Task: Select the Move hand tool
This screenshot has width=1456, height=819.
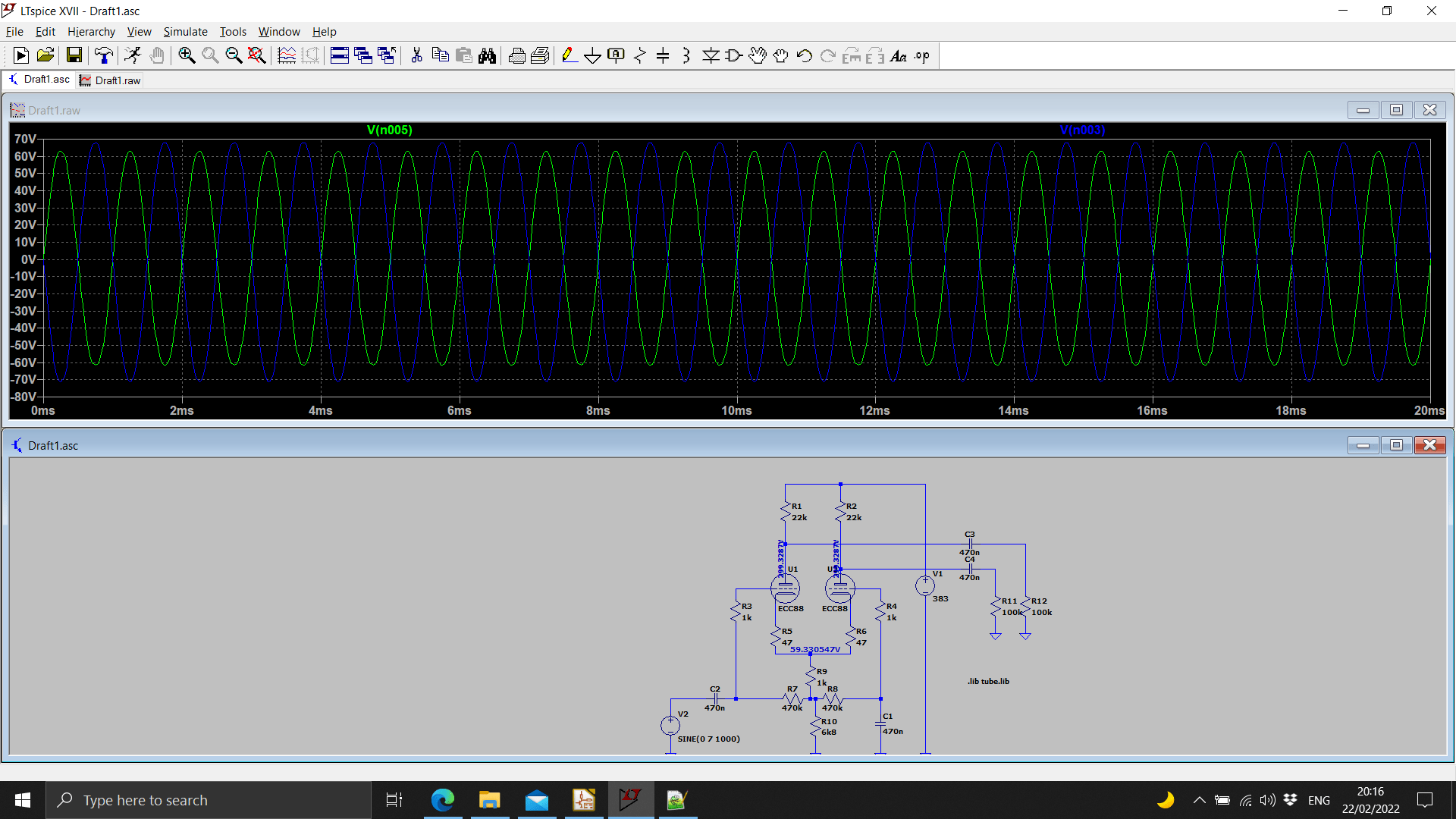Action: point(758,55)
